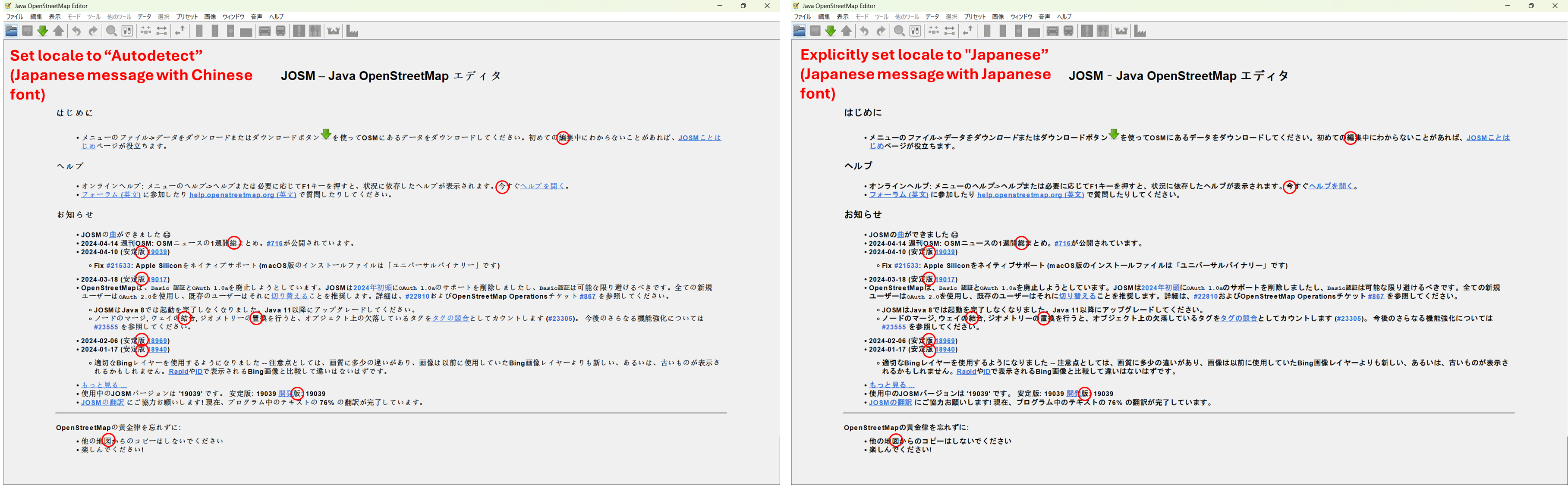Click the castle preset icon in right window
This screenshot has width=1568, height=485.
(1121, 31)
